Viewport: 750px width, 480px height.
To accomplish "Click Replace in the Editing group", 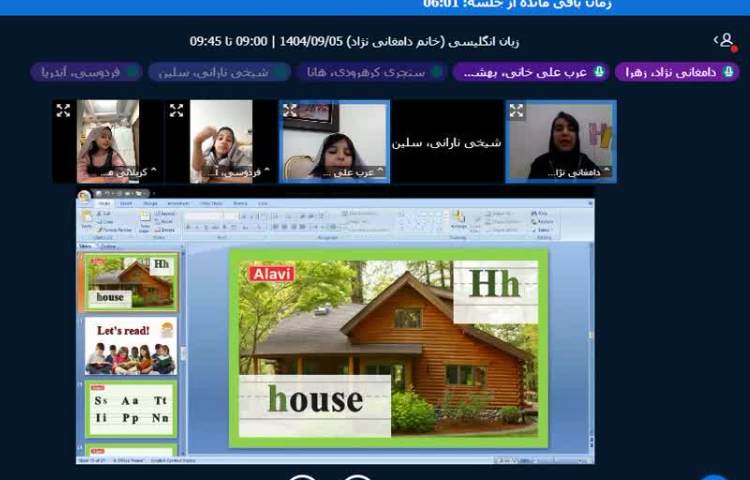I will pos(542,222).
